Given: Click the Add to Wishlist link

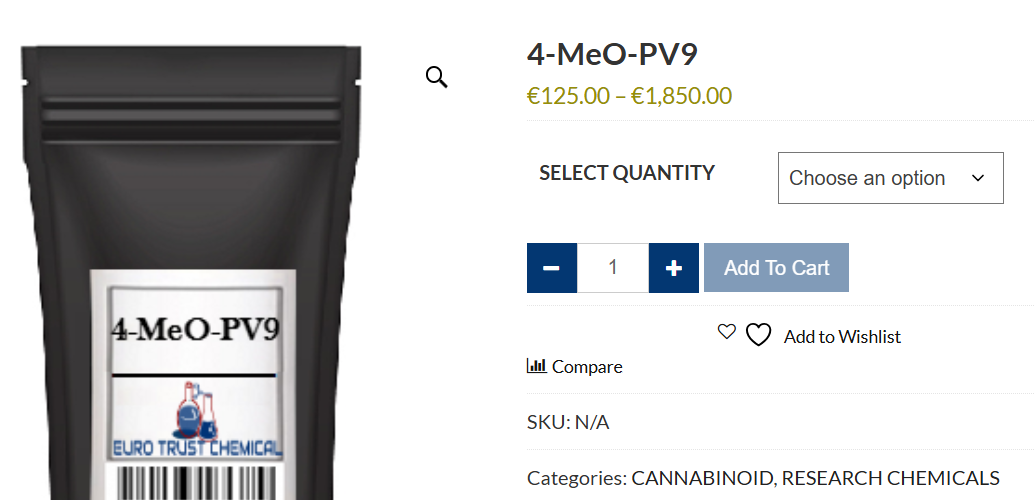Looking at the screenshot, I should pyautogui.click(x=842, y=337).
